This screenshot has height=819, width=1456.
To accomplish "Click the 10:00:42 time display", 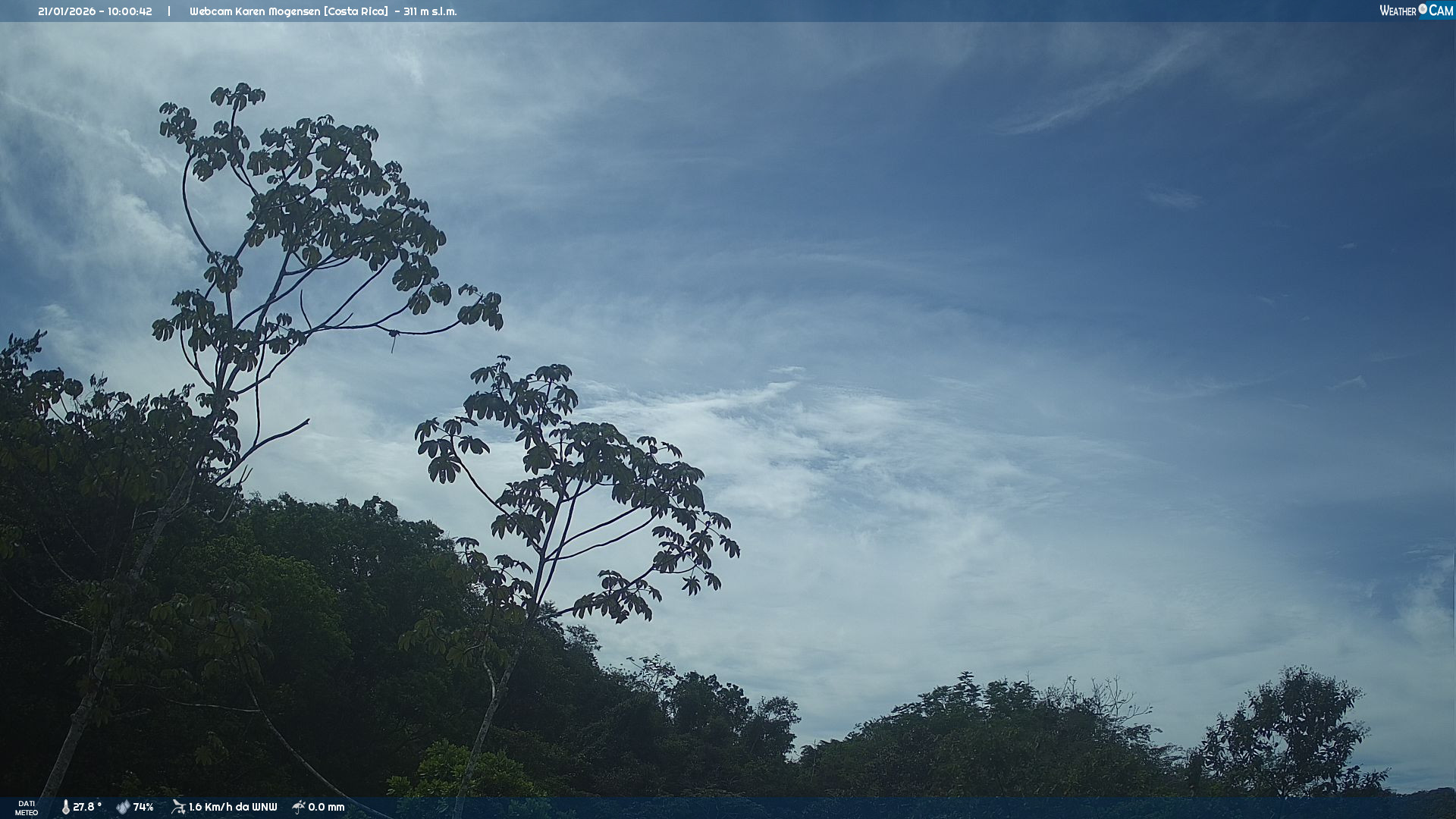I will click(x=130, y=11).
